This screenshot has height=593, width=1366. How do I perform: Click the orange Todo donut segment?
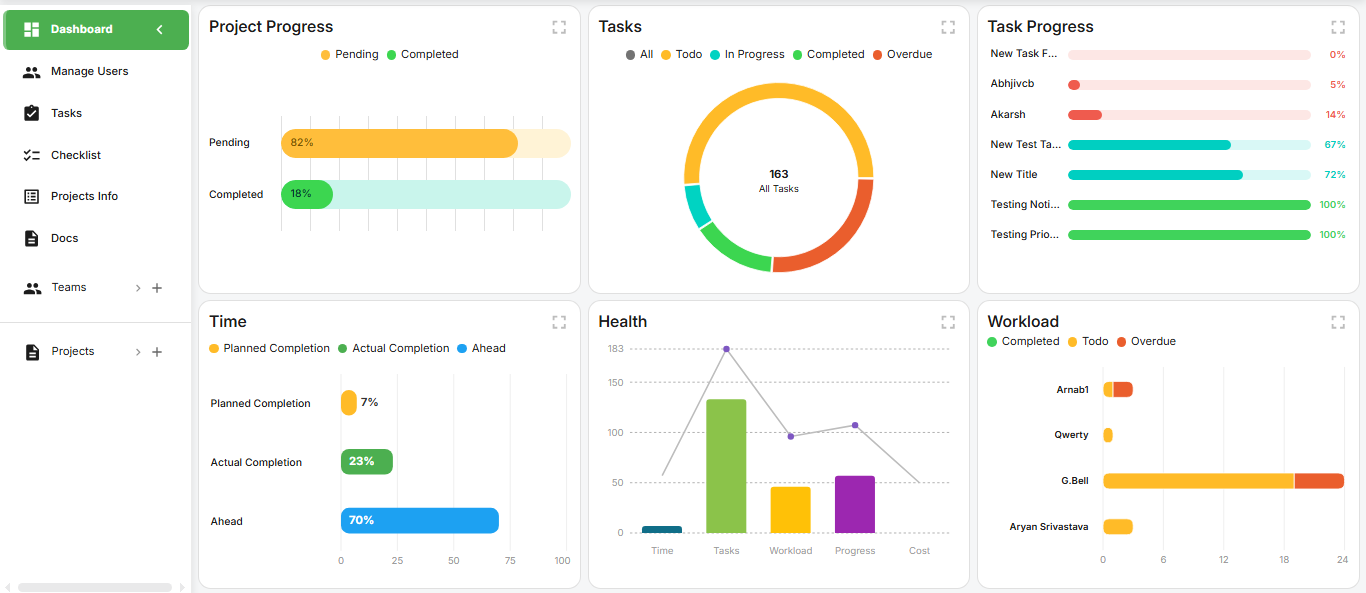tap(778, 91)
